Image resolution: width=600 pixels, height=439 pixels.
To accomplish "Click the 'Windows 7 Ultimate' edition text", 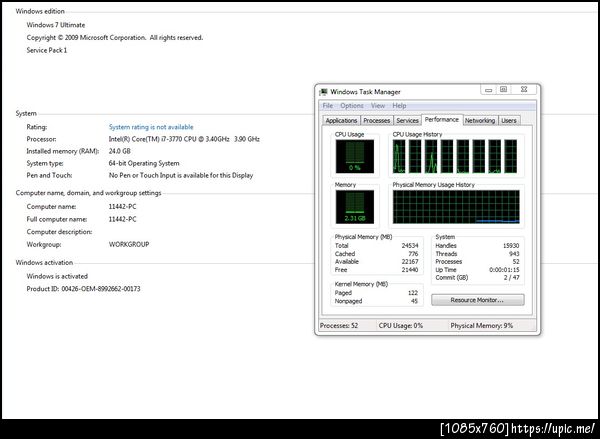I will pyautogui.click(x=56, y=25).
